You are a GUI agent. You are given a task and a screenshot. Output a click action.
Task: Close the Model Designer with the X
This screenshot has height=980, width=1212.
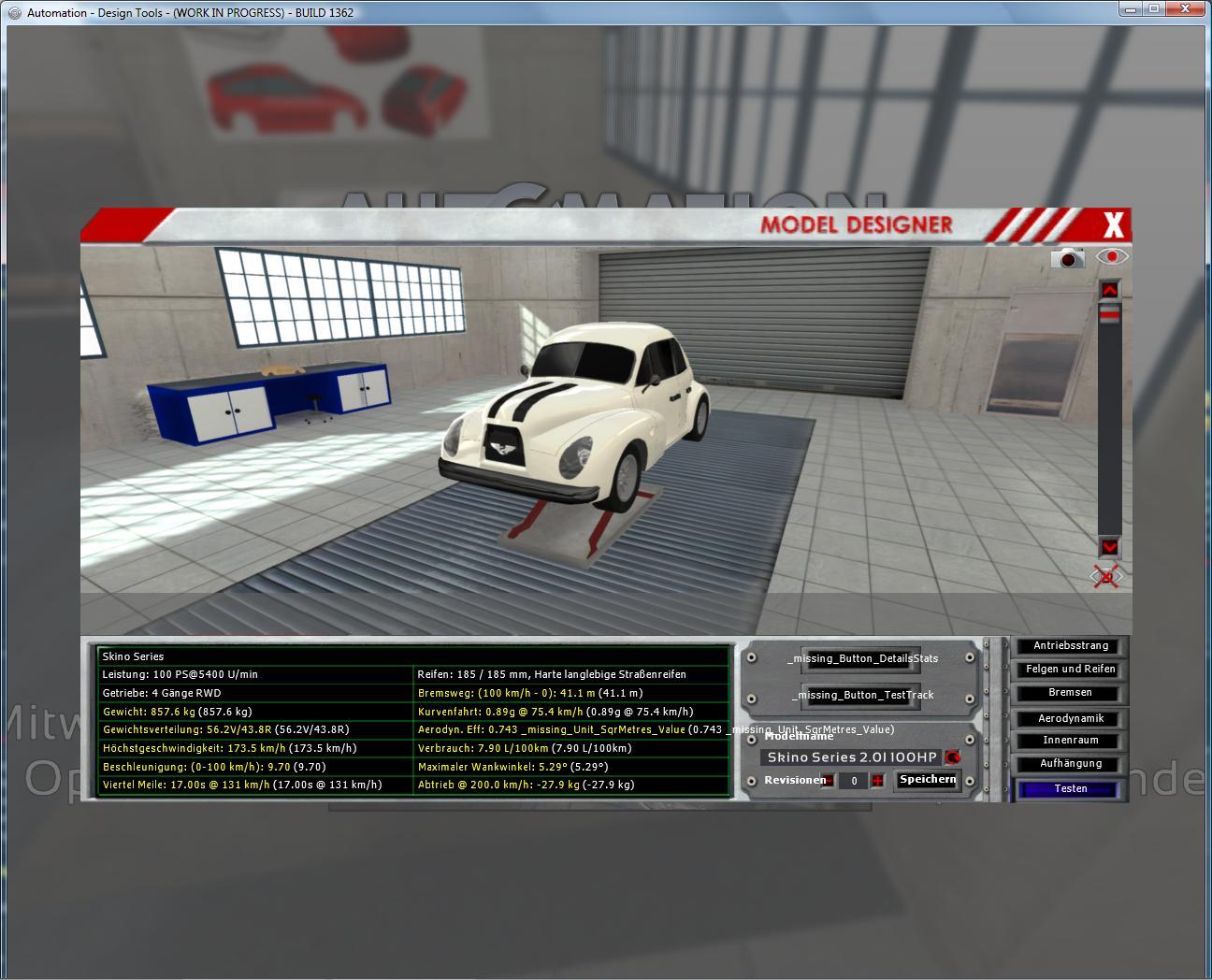(1113, 225)
